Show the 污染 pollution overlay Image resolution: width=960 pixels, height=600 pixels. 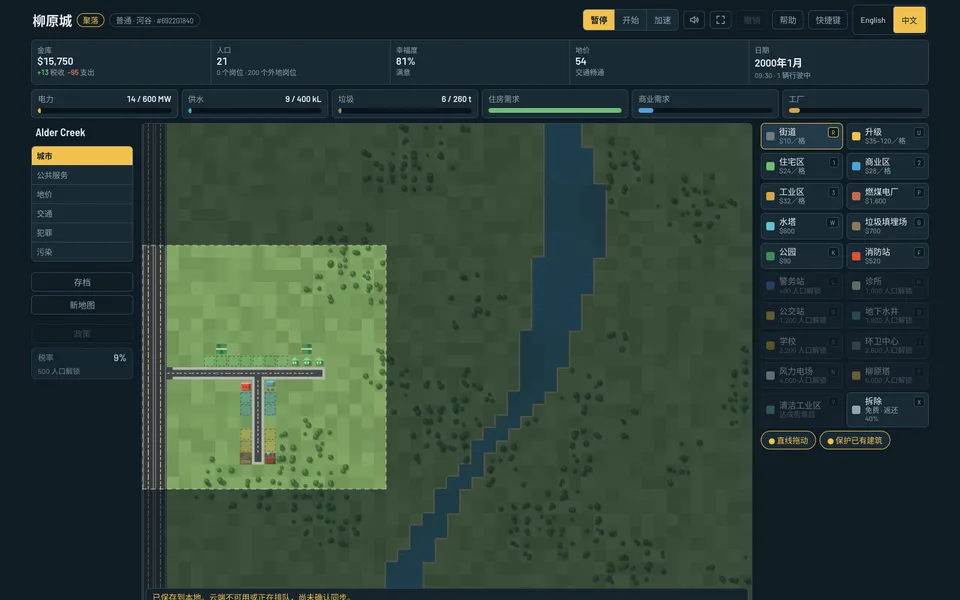click(82, 252)
